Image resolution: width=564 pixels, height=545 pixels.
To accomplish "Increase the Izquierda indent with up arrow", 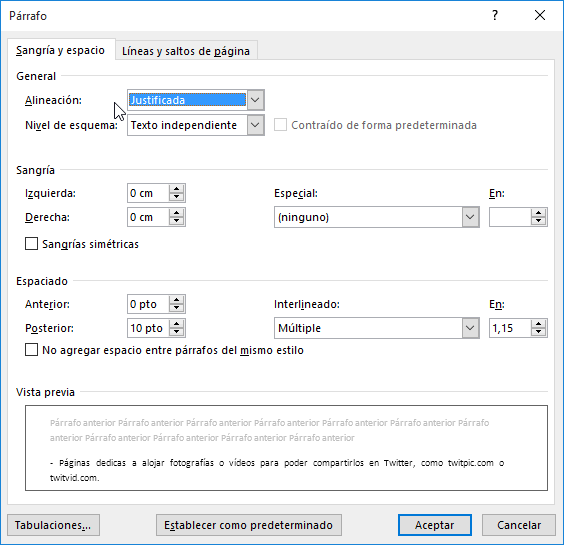I will coord(177,189).
